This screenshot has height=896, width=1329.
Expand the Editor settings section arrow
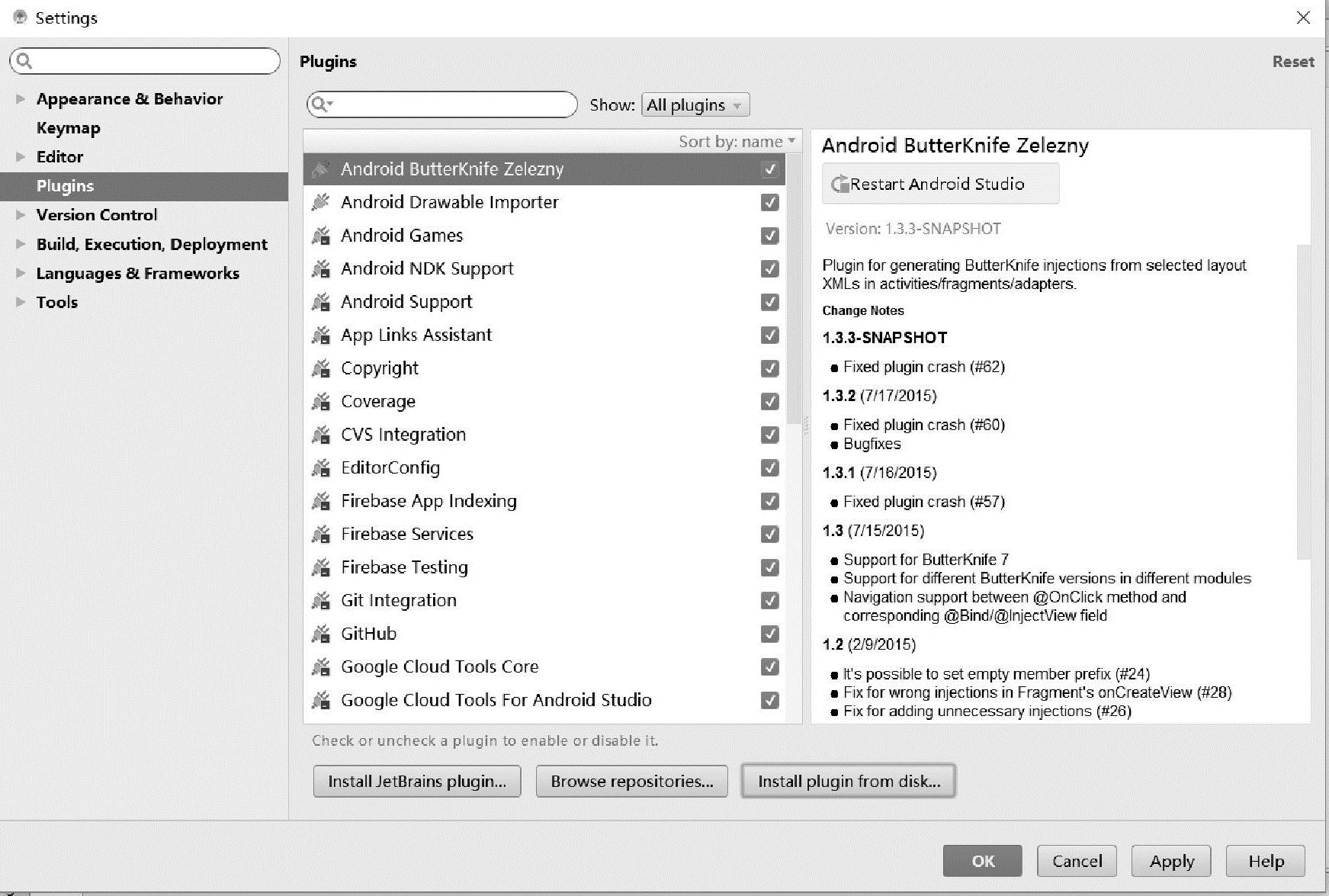click(x=21, y=156)
